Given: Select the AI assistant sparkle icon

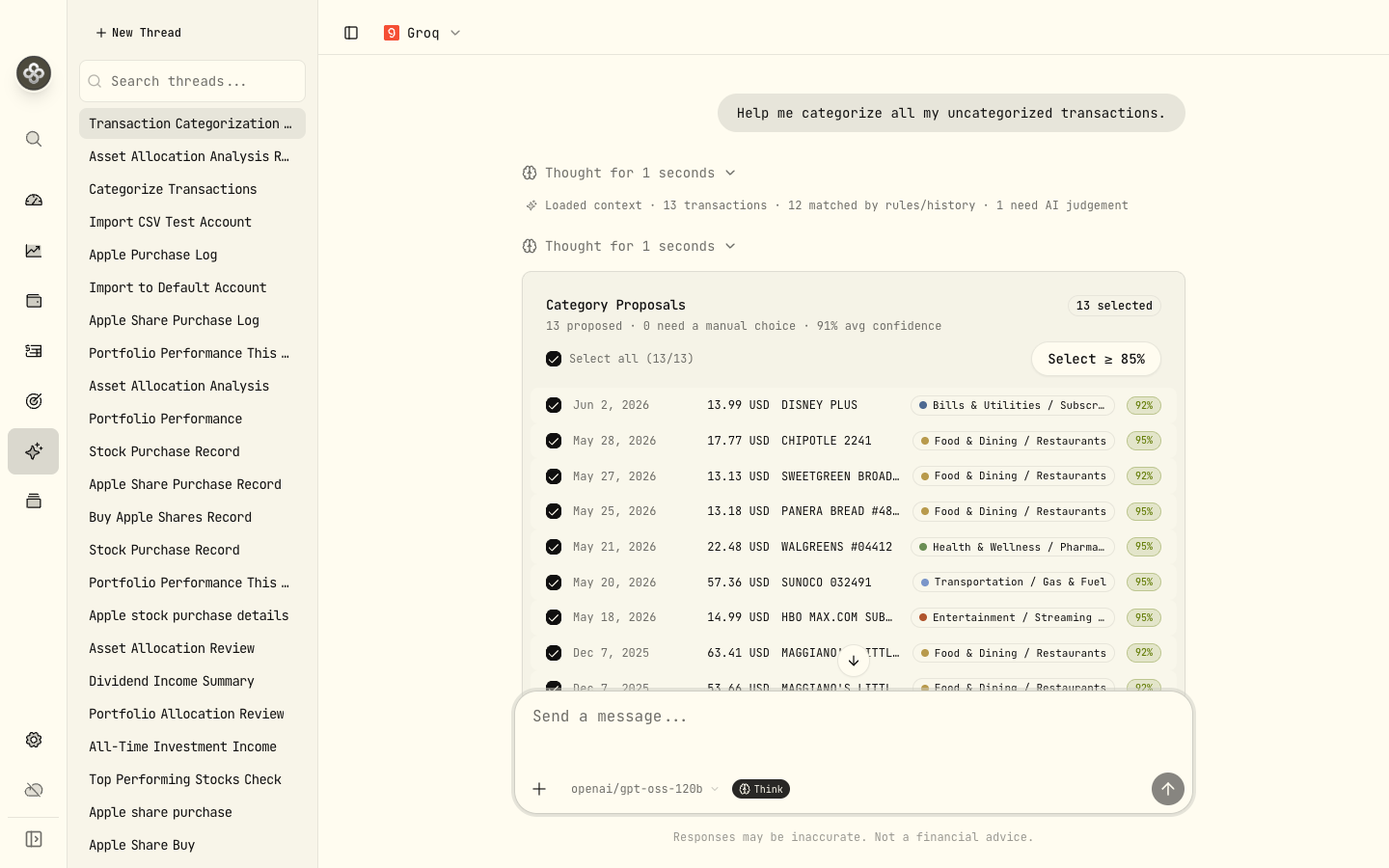Looking at the screenshot, I should pos(34,451).
